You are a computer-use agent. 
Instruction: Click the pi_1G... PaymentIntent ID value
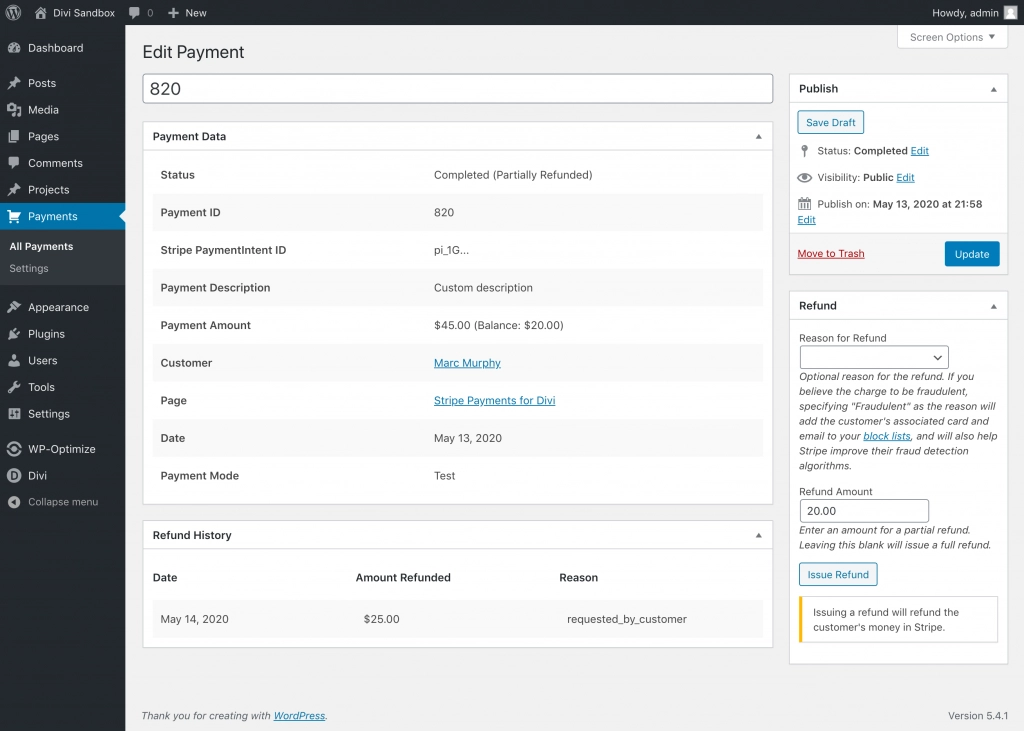(x=451, y=250)
